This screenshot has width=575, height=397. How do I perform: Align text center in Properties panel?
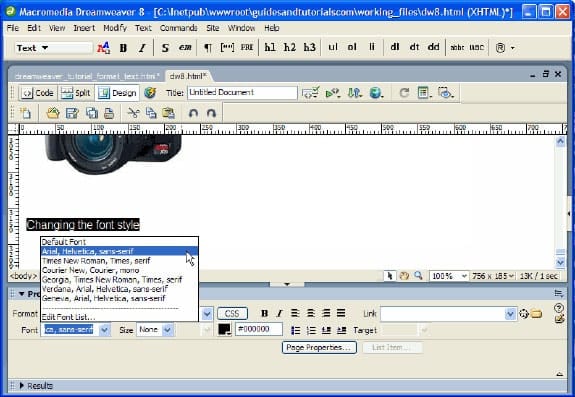pos(311,313)
